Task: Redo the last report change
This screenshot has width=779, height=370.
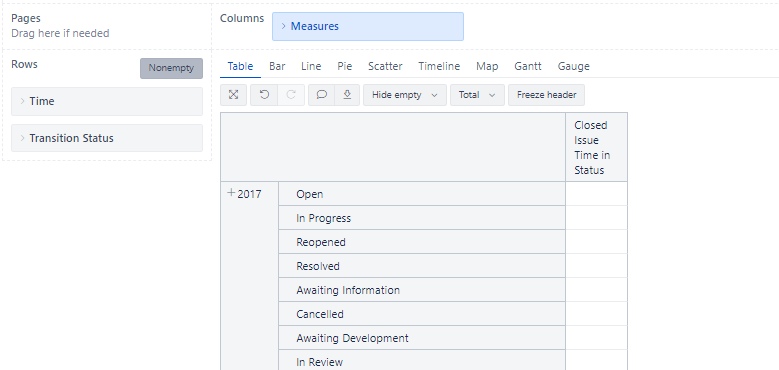Action: point(291,95)
